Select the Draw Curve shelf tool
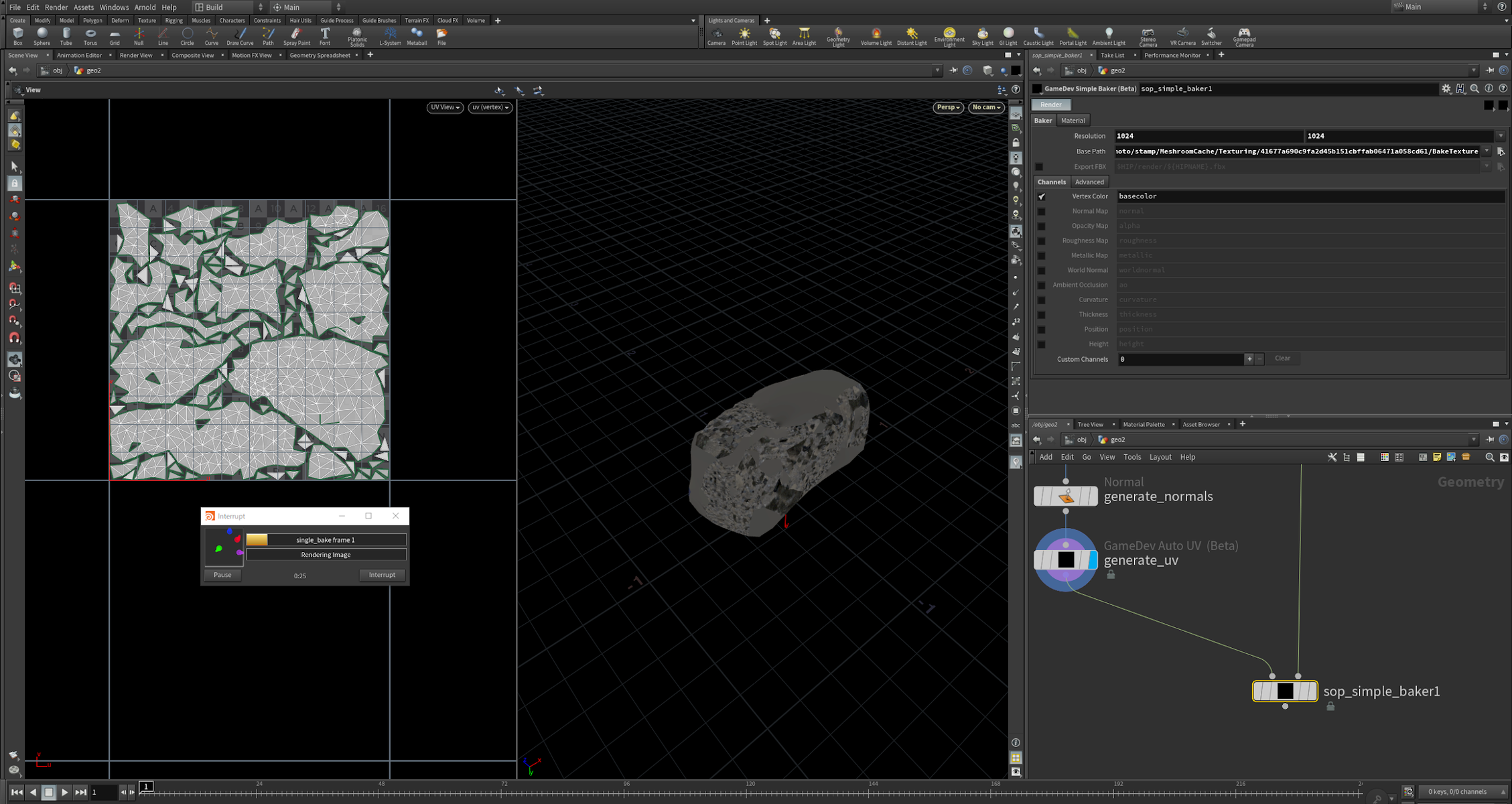 point(240,36)
